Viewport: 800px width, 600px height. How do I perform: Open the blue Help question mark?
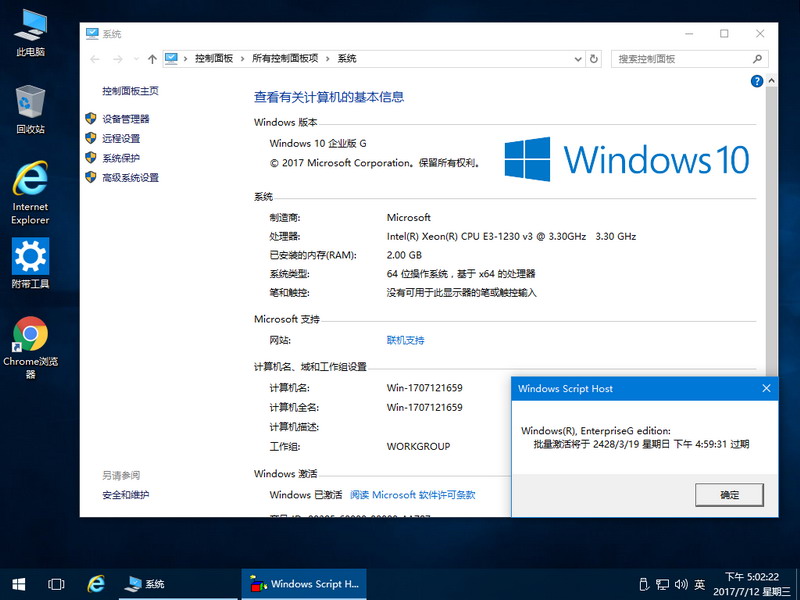[x=757, y=81]
